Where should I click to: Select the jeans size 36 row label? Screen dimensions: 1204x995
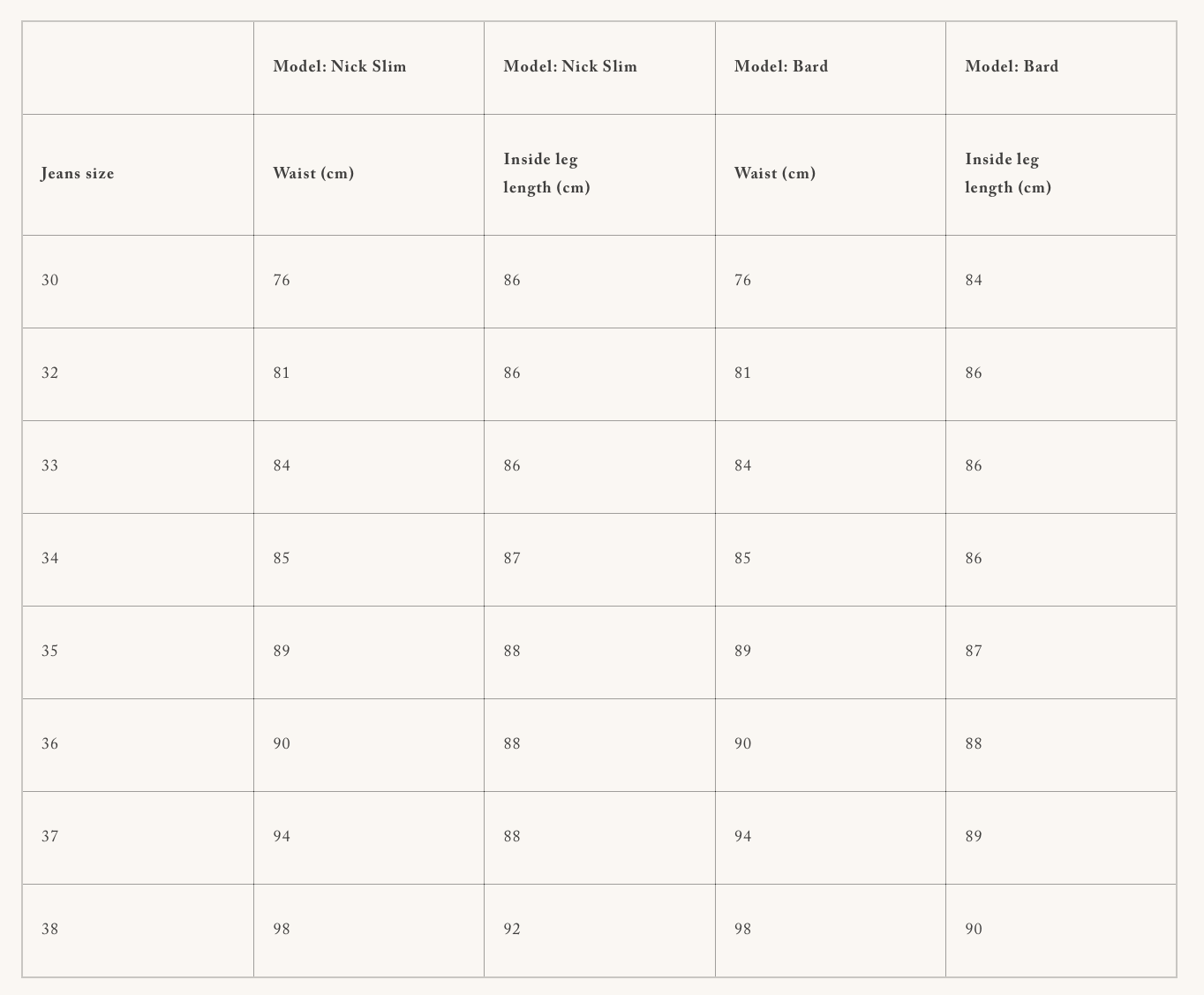pos(50,744)
